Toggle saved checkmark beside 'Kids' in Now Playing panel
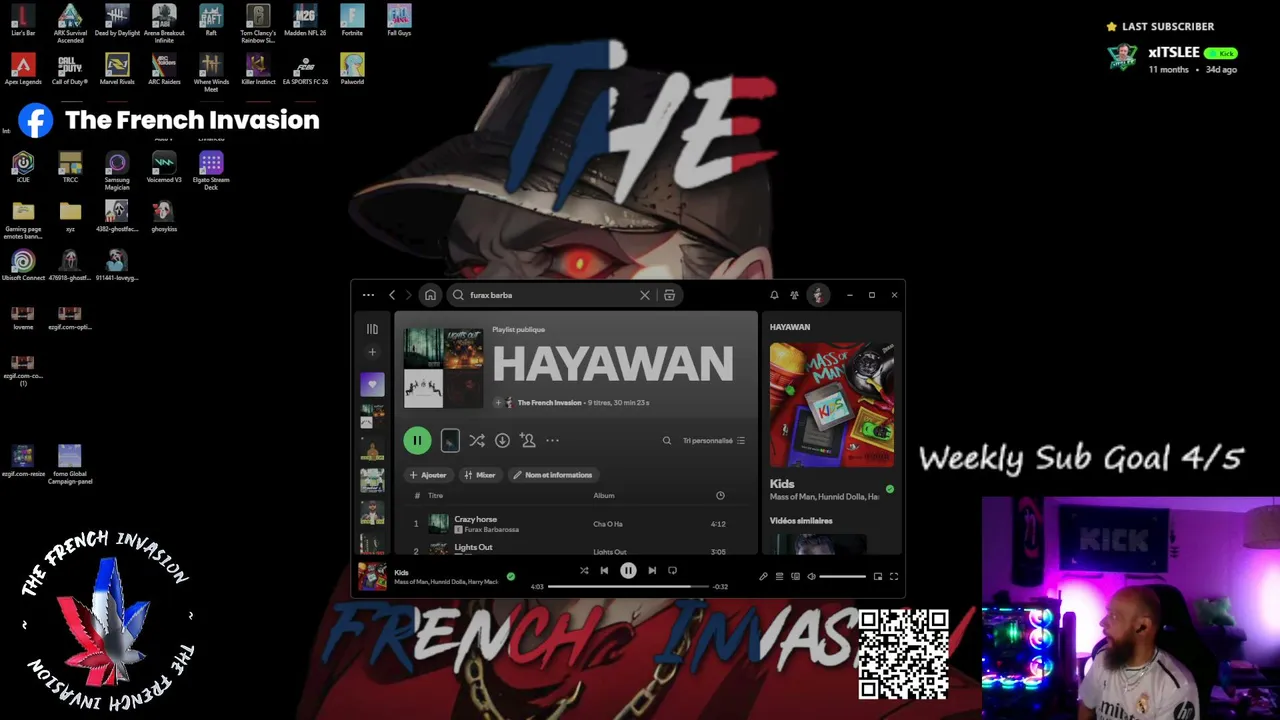 point(890,489)
